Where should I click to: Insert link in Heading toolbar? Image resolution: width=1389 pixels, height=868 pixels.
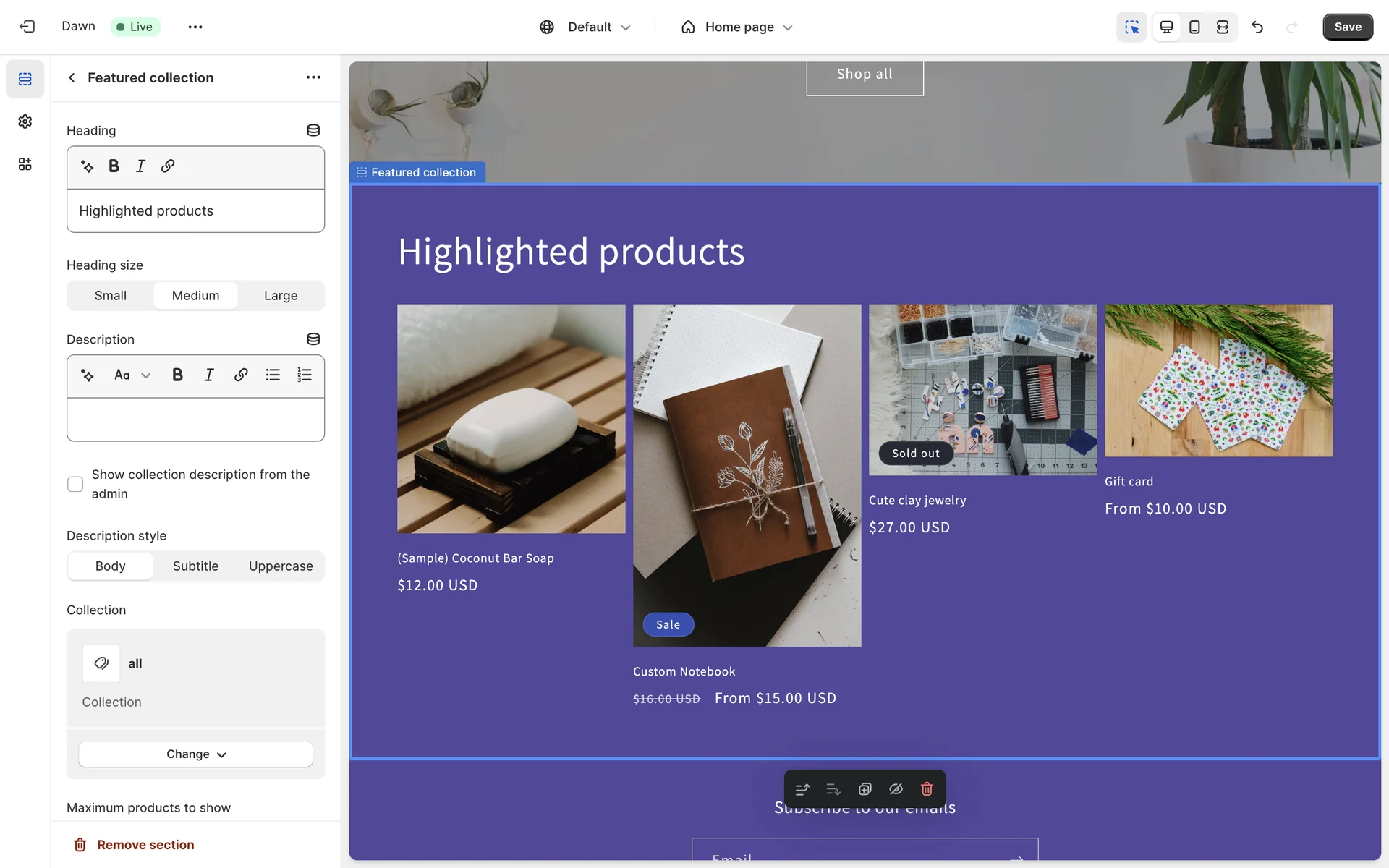pos(168,166)
